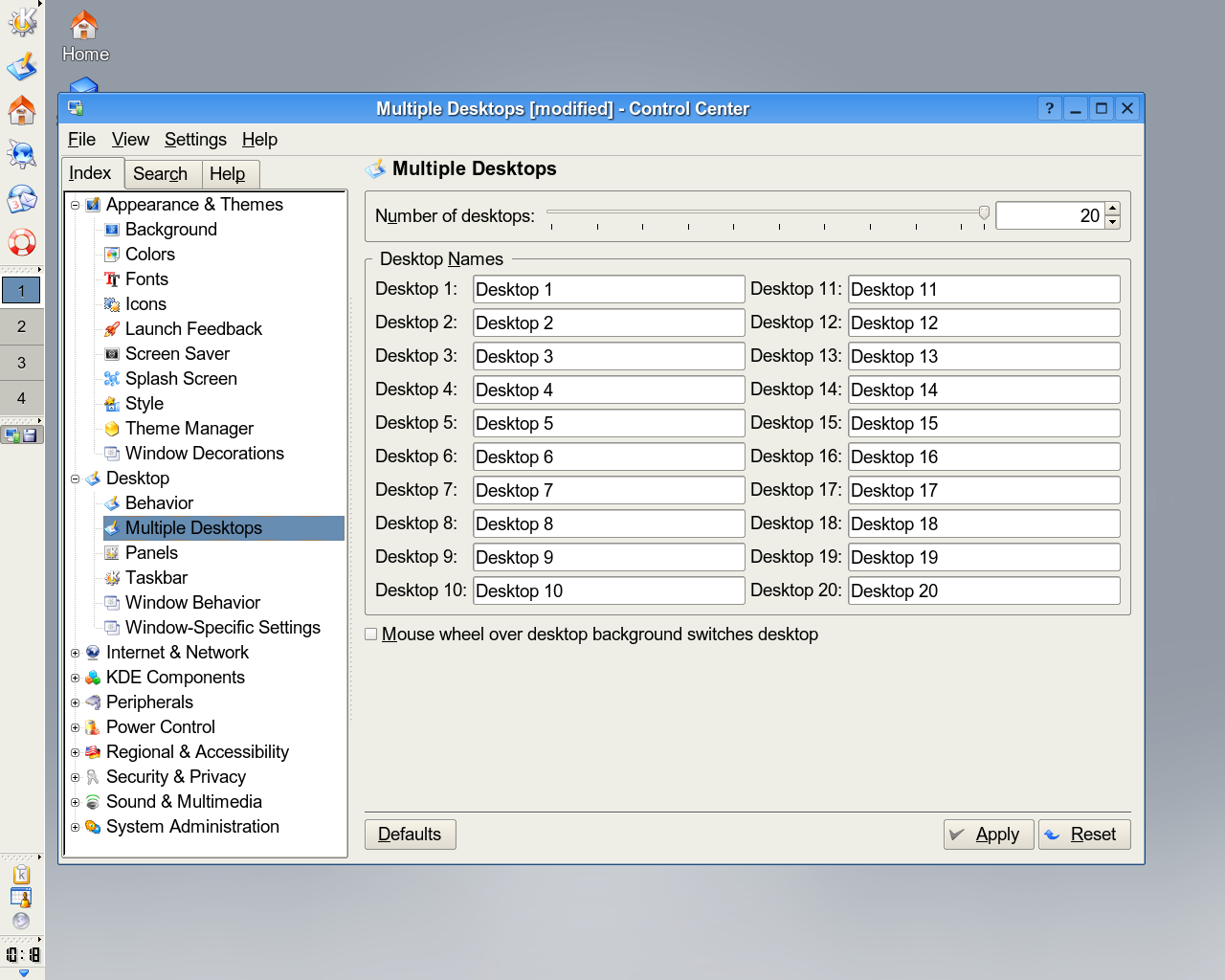Expand the Security & Privacy category

(x=75, y=777)
